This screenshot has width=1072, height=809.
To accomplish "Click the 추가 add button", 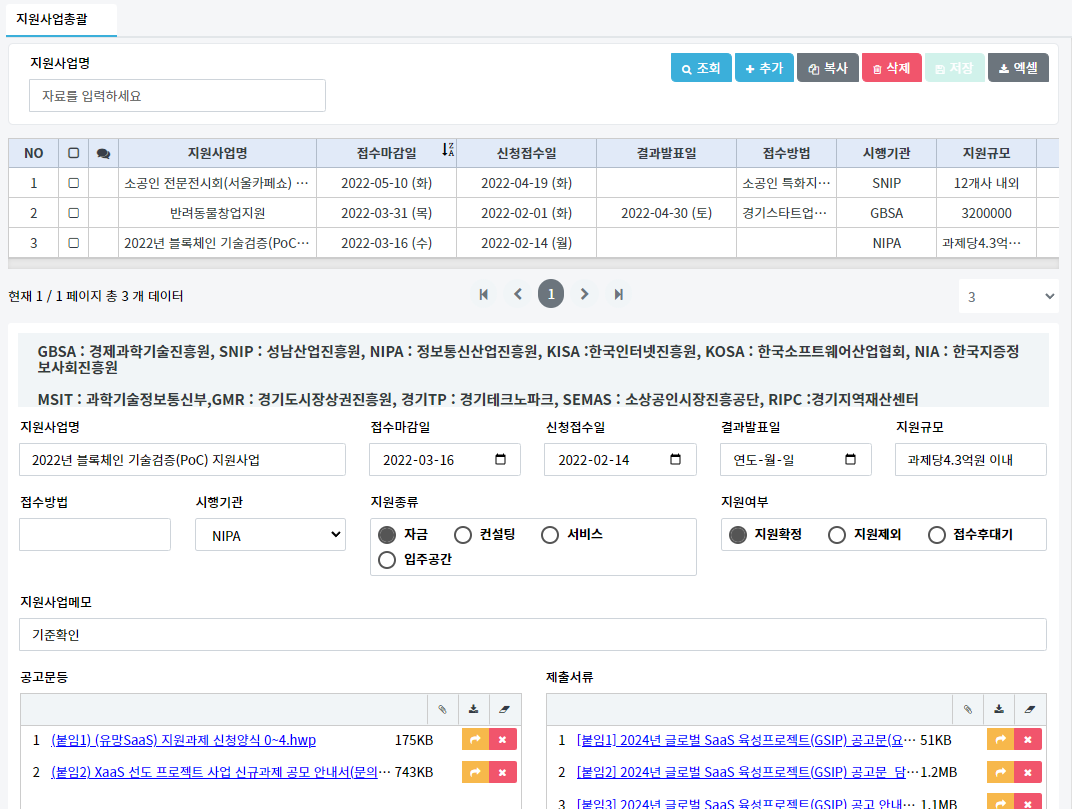I will 764,68.
